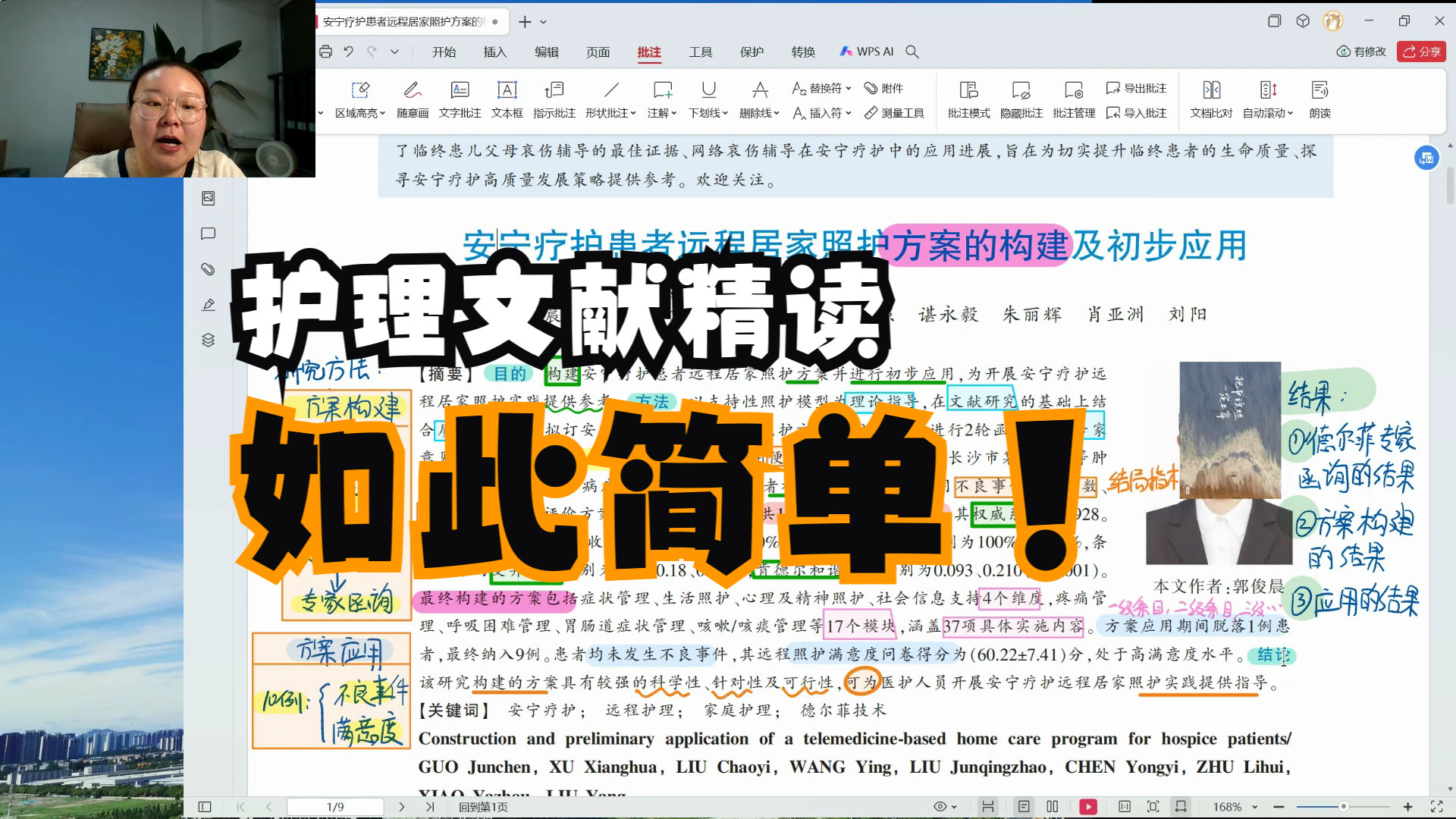The width and height of the screenshot is (1456, 819).
Task: Insert a 文本框 text box
Action: (507, 100)
